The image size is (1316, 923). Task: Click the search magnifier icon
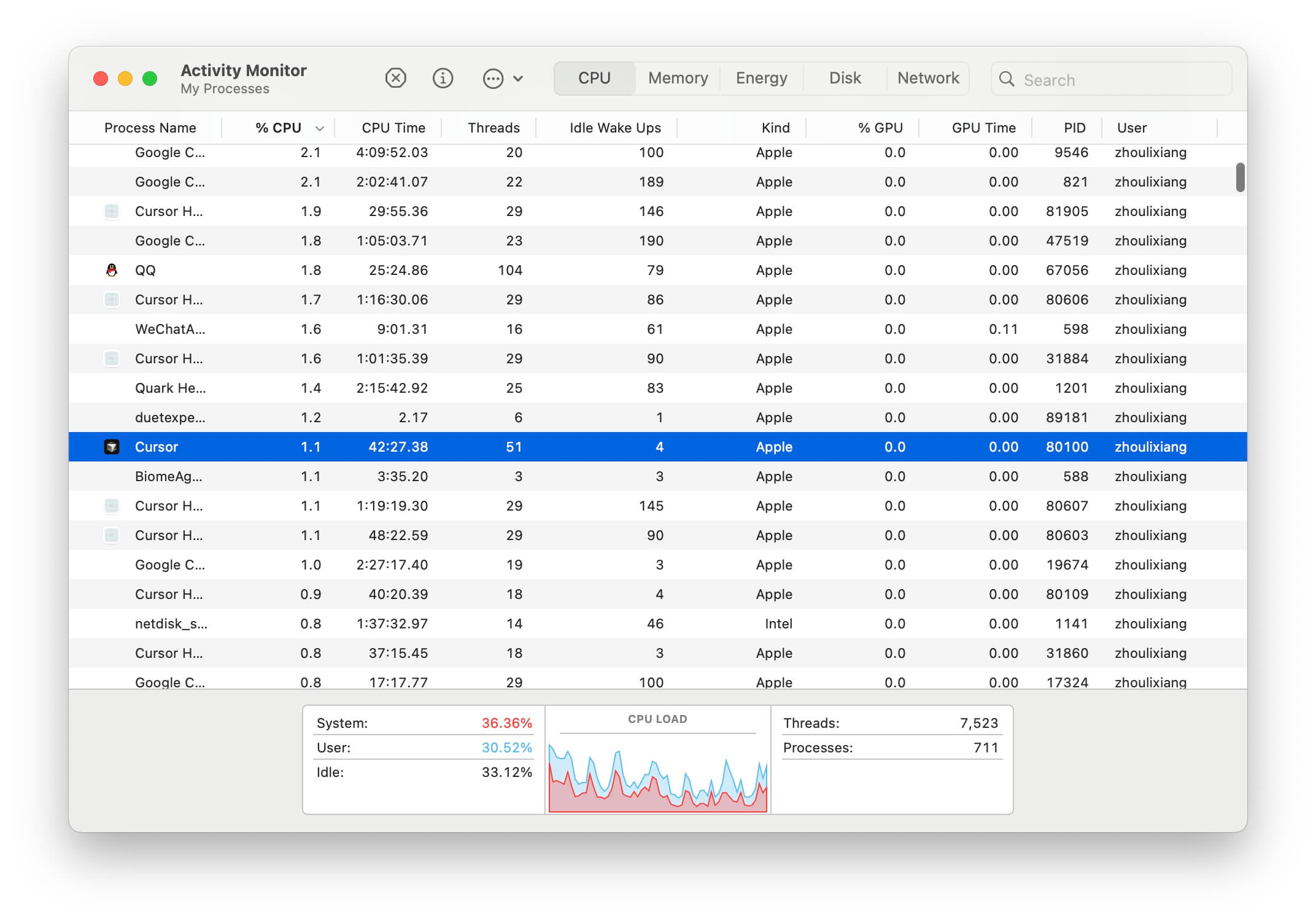(x=1007, y=79)
